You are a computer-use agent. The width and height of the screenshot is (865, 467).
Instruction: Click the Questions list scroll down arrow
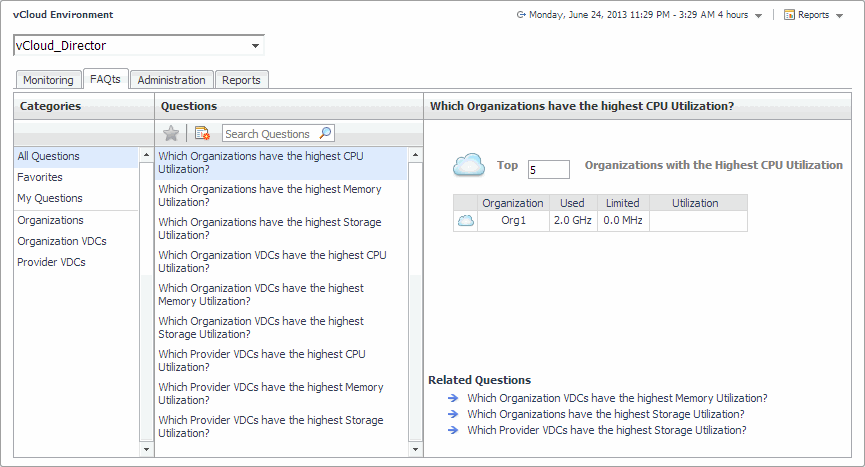point(415,450)
